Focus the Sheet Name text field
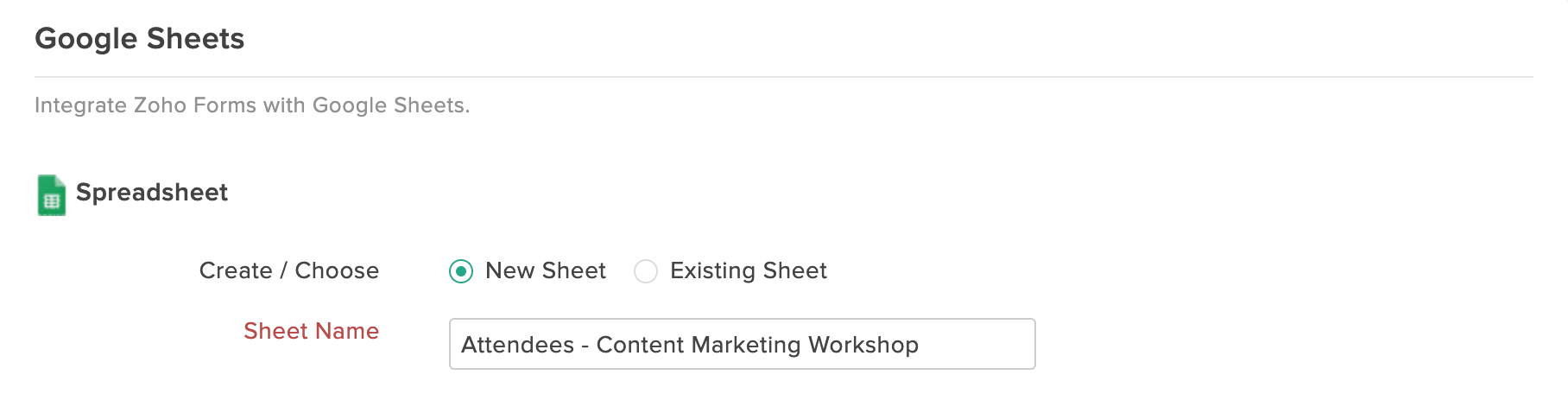1568x413 pixels. click(742, 344)
